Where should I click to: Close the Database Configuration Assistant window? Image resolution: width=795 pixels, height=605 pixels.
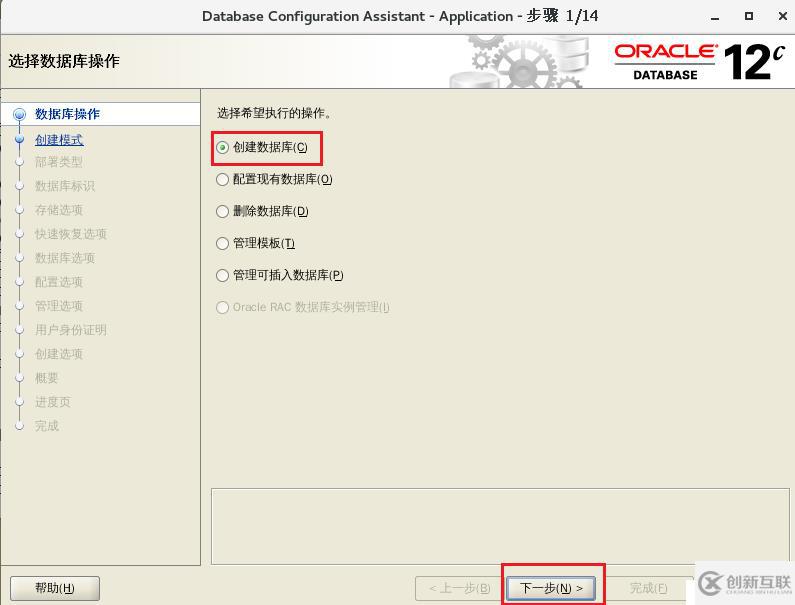pyautogui.click(x=783, y=16)
